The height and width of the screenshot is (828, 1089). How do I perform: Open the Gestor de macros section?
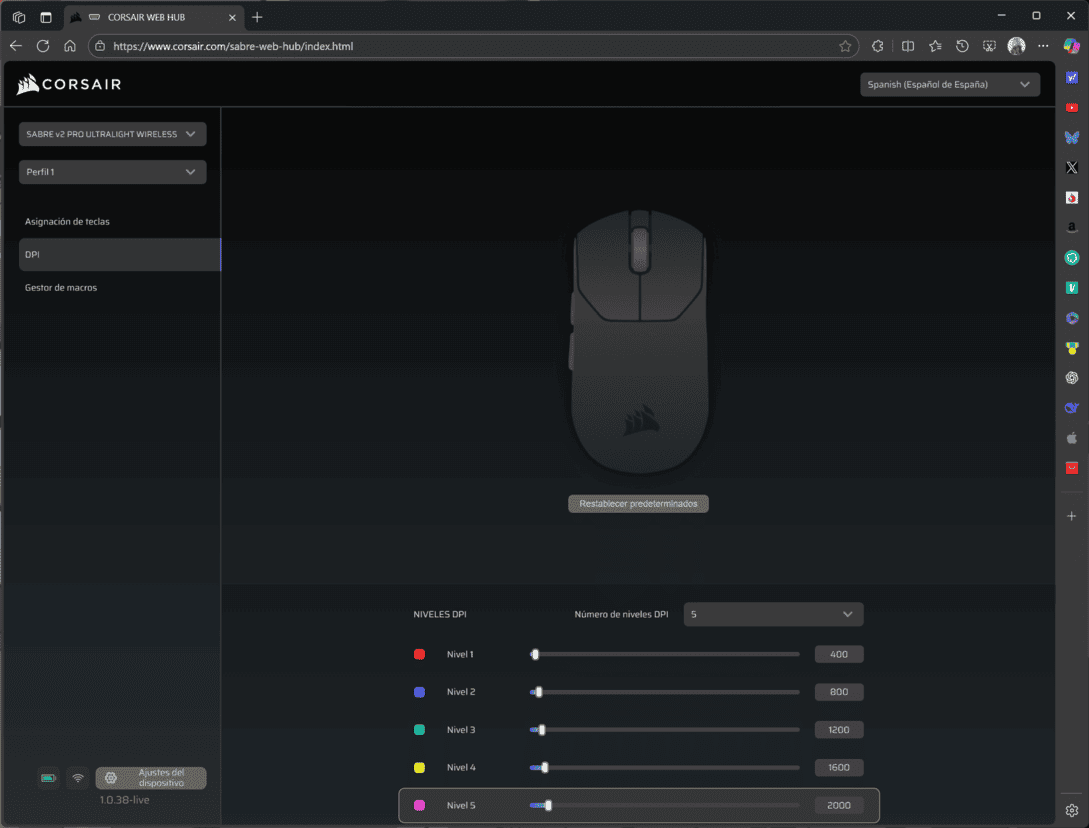[61, 287]
